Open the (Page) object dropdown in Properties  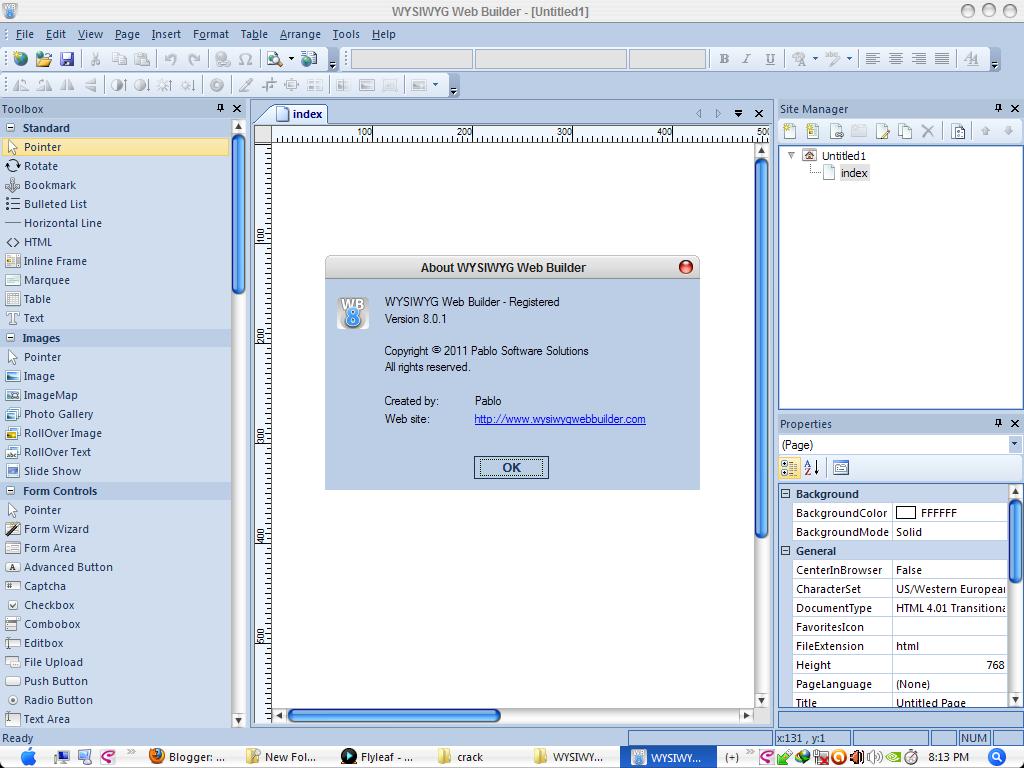(x=1014, y=445)
